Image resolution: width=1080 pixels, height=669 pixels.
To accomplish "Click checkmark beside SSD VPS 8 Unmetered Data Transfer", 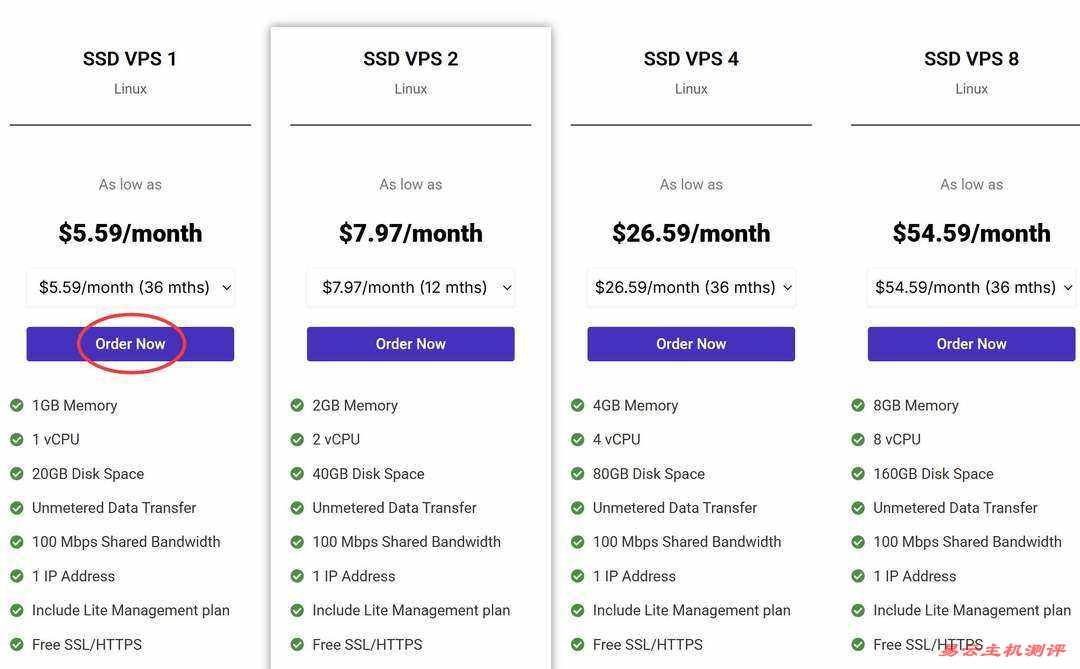I will pos(858,508).
